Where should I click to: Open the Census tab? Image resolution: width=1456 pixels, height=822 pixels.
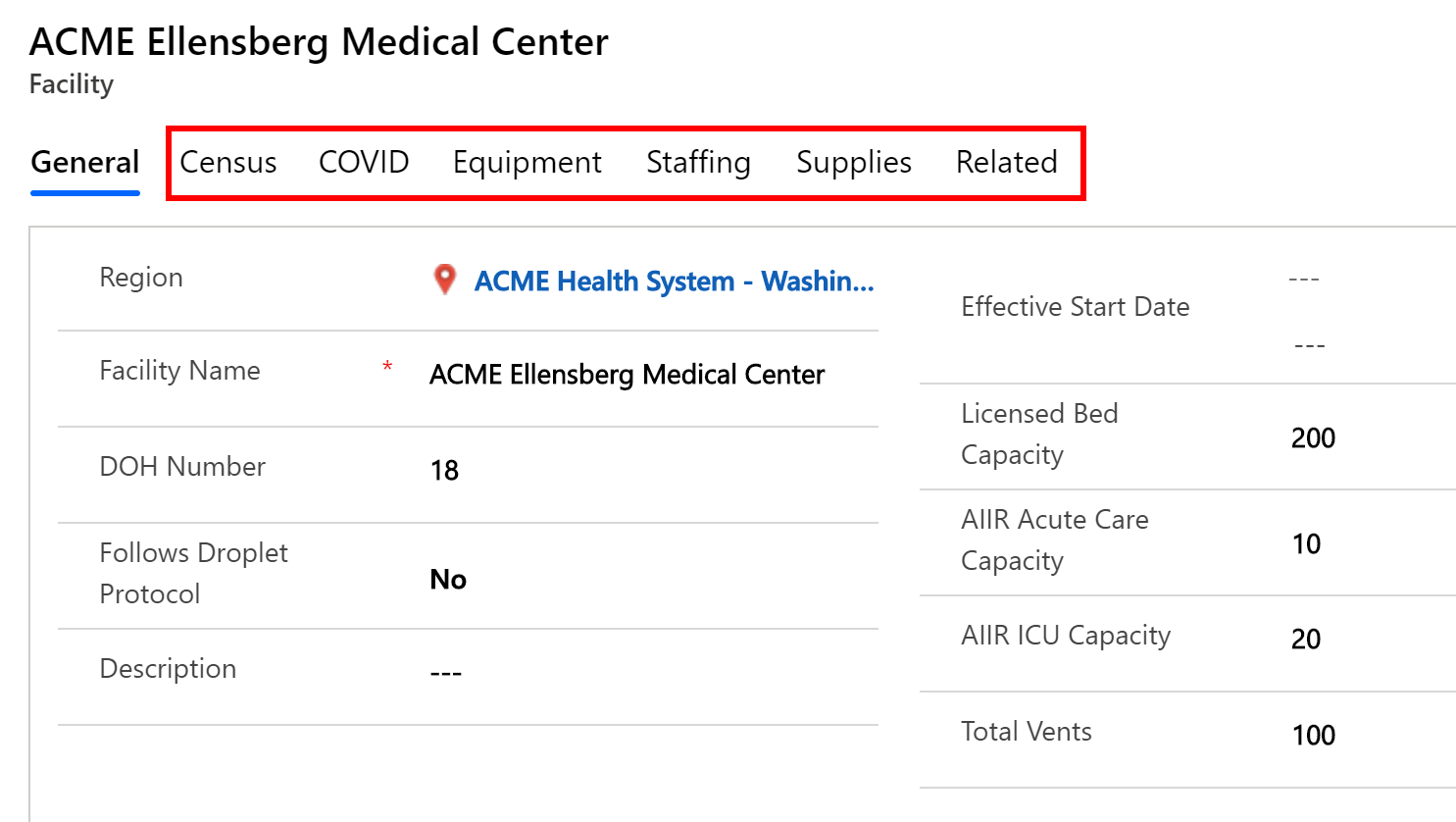pos(228,162)
